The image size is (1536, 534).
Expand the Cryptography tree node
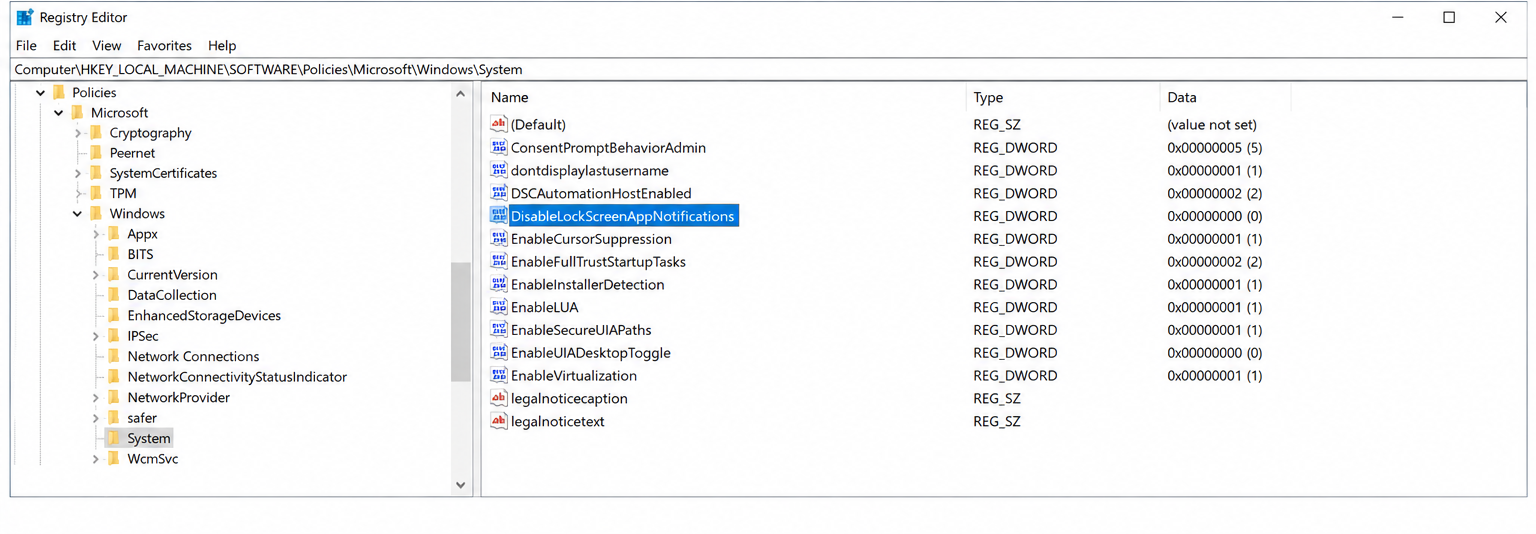click(78, 133)
